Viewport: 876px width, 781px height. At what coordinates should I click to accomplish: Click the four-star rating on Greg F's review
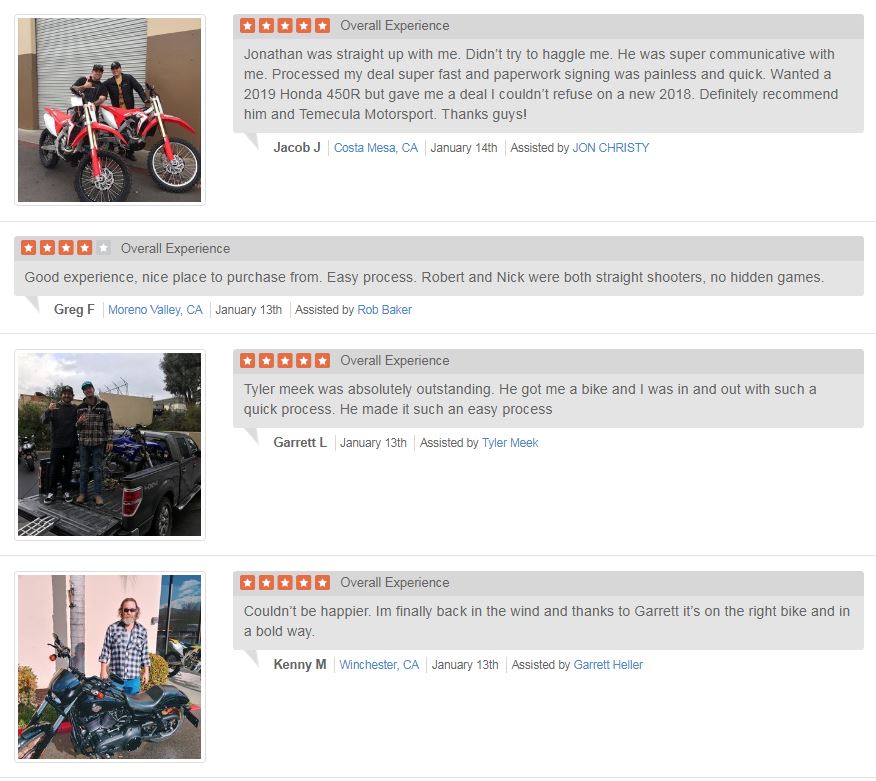point(65,247)
